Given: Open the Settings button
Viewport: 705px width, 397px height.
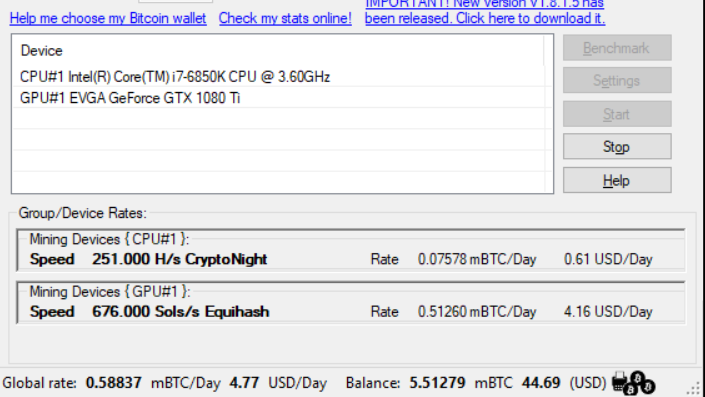Looking at the screenshot, I should 617,80.
